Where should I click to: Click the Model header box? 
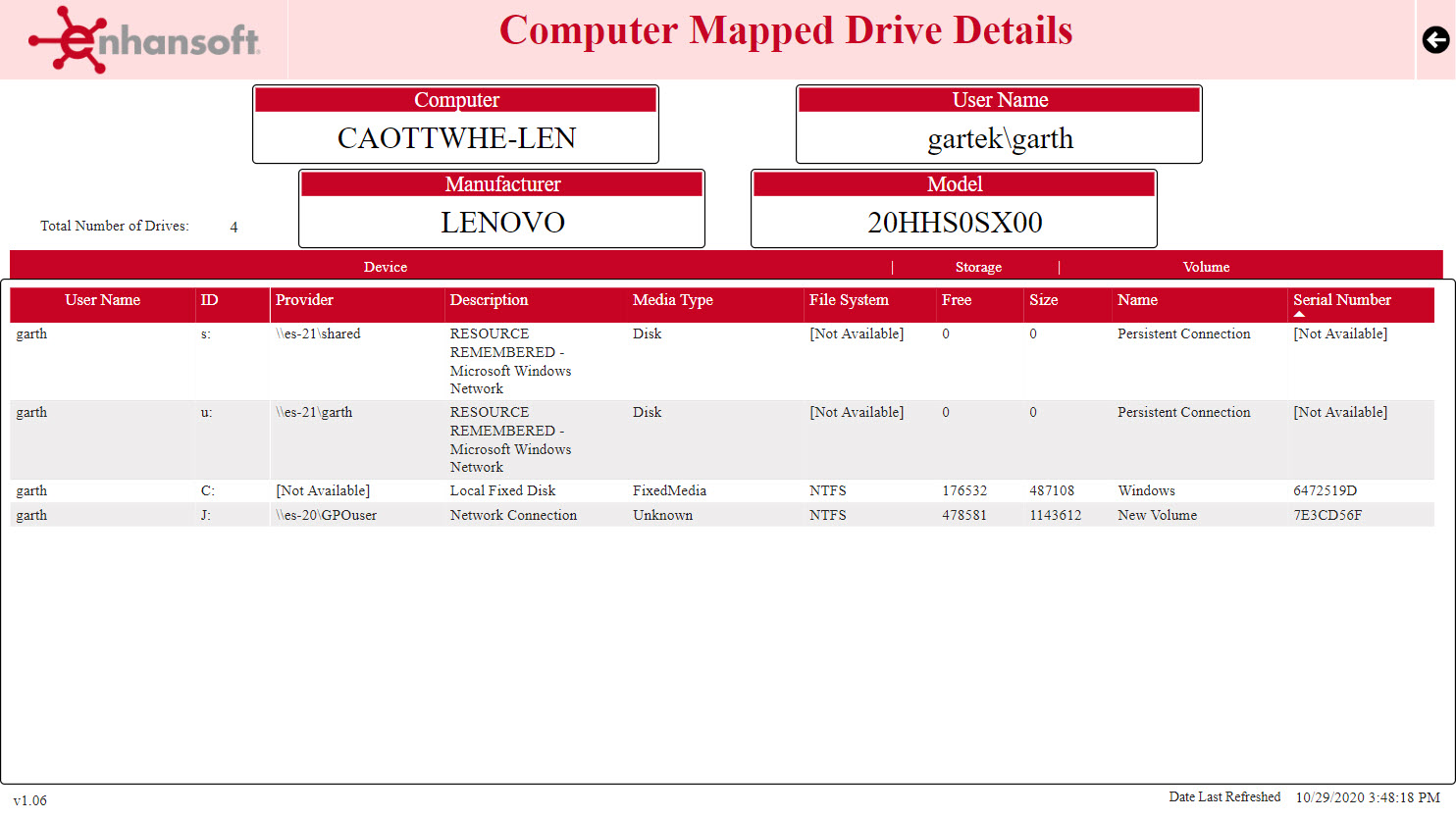(954, 183)
